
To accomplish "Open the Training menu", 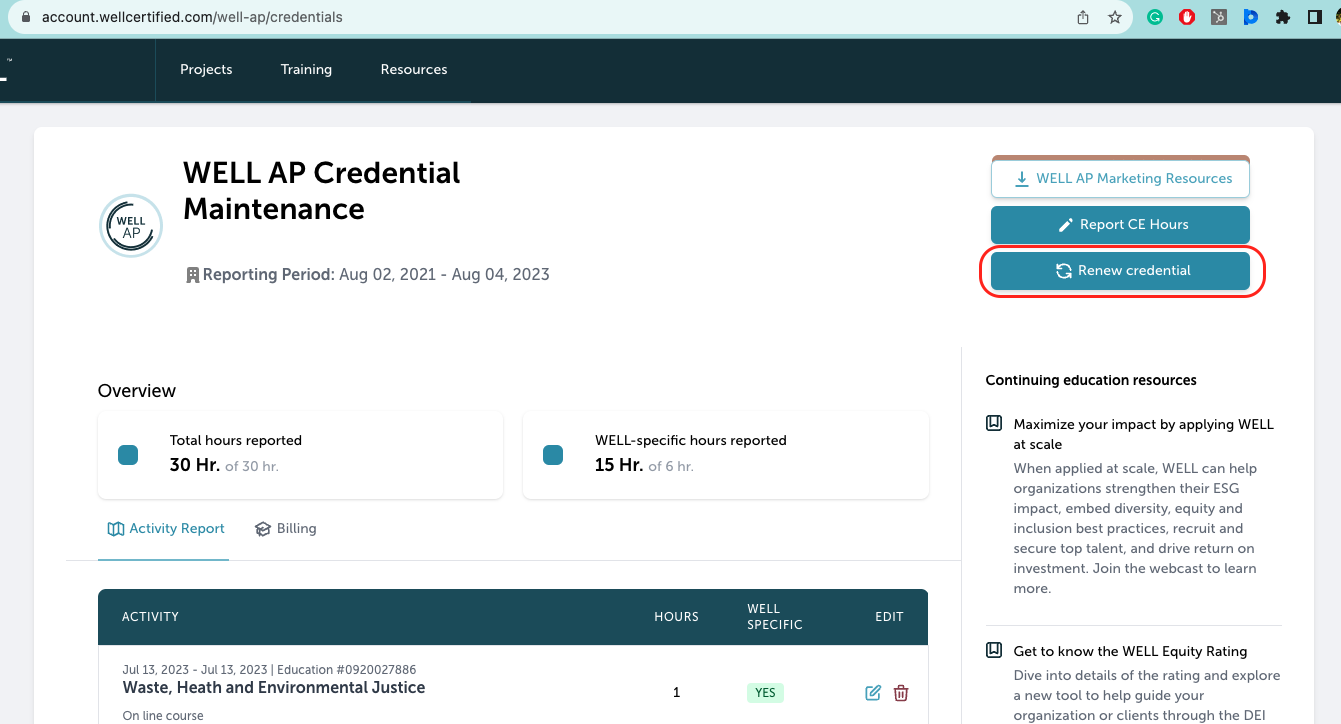I will click(306, 69).
